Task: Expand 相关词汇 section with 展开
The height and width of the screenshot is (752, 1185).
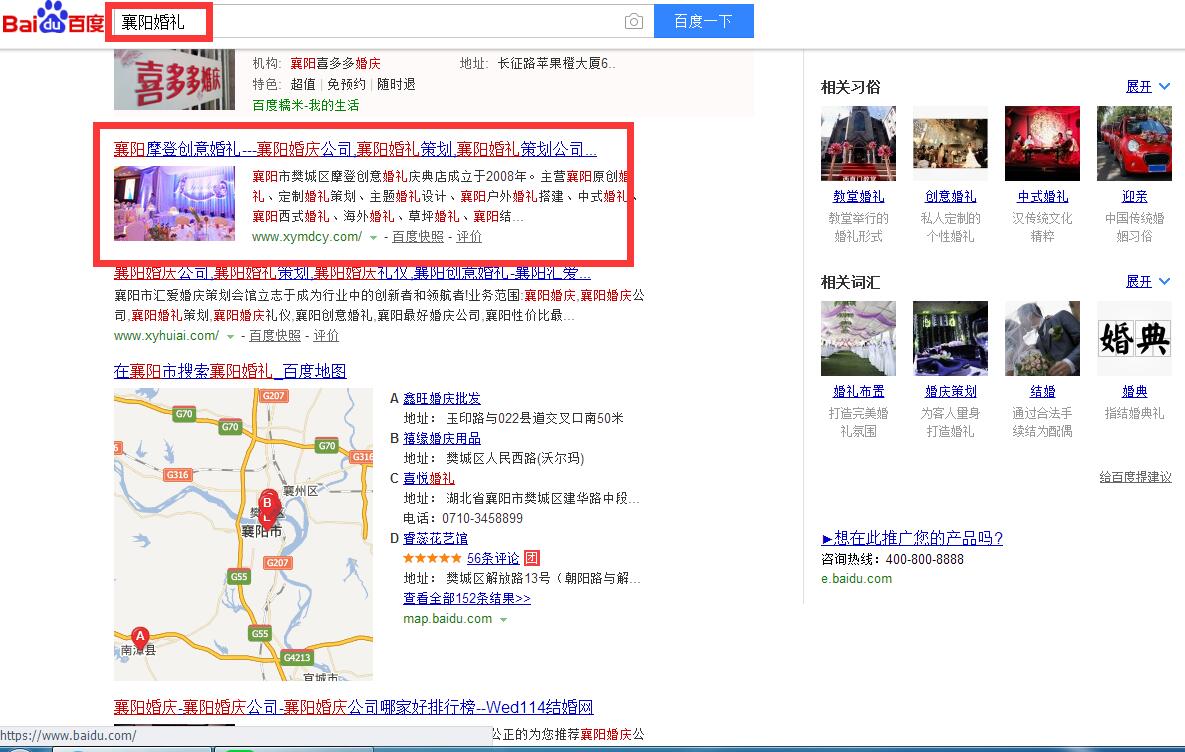Action: click(1147, 281)
